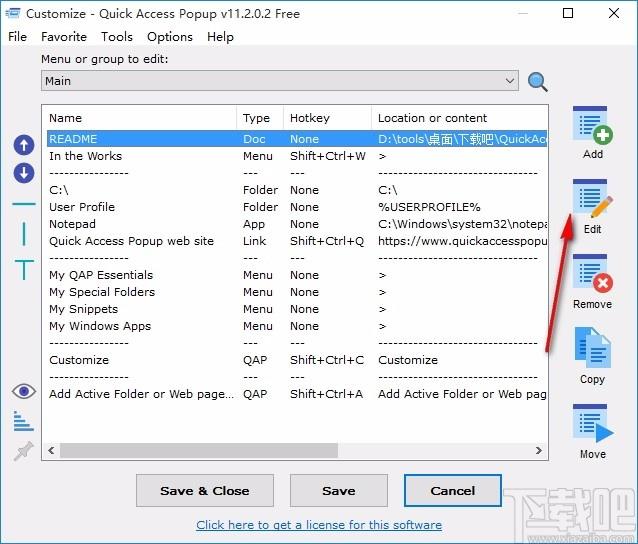Move selected favorite down with arrow
Viewport: 638px width, 544px height.
point(24,173)
